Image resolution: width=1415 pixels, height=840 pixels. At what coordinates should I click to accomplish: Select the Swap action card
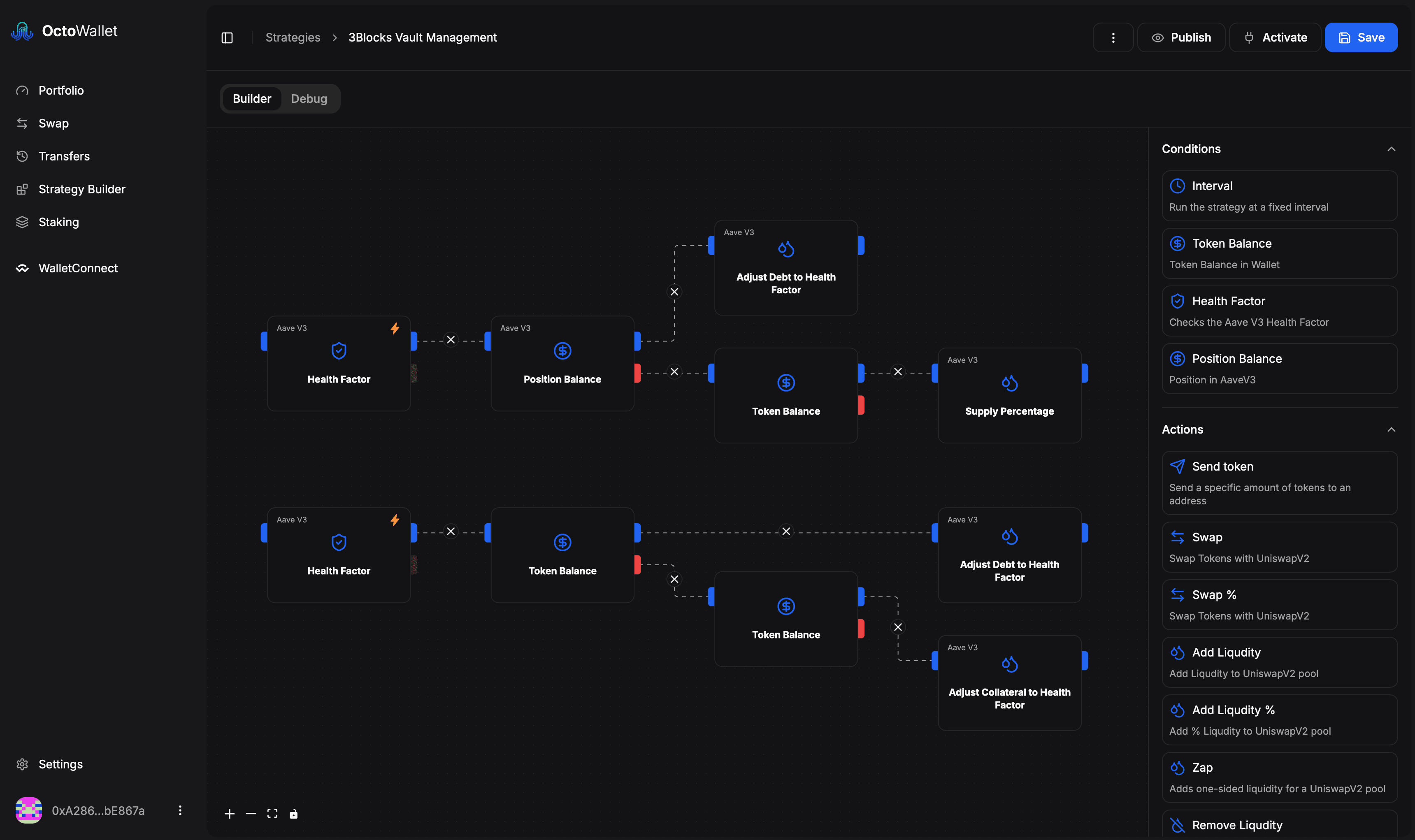click(x=1279, y=547)
